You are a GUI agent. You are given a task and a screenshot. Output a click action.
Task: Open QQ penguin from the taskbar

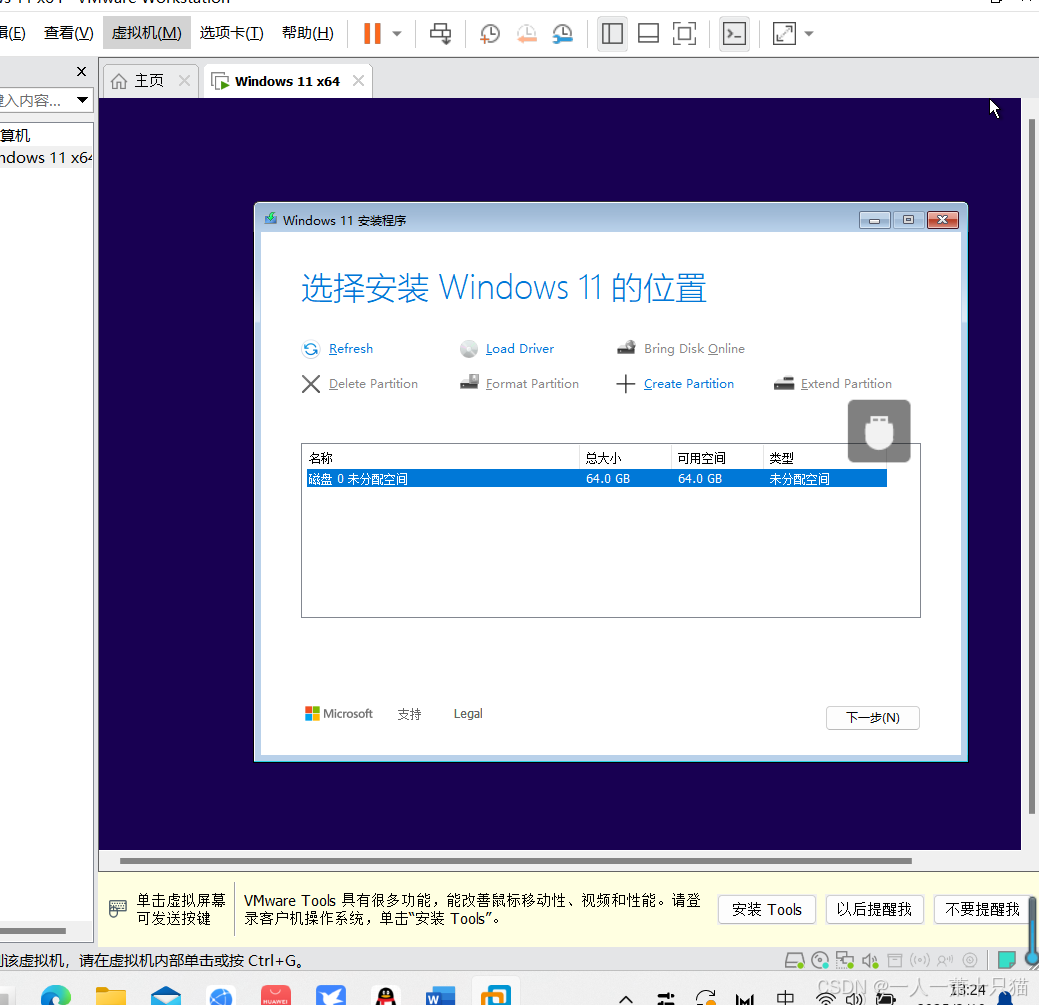386,996
